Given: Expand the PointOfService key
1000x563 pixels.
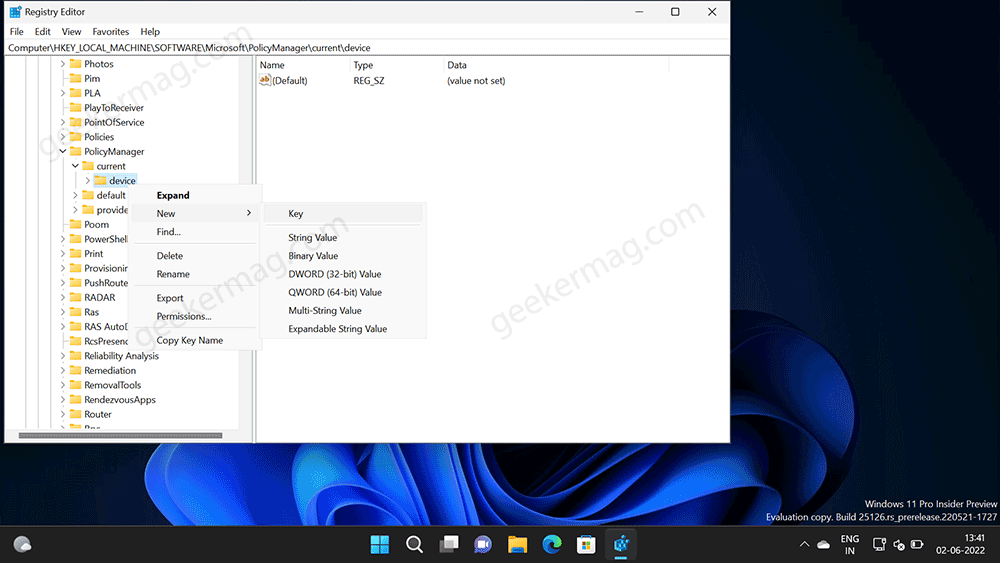Looking at the screenshot, I should pos(62,122).
